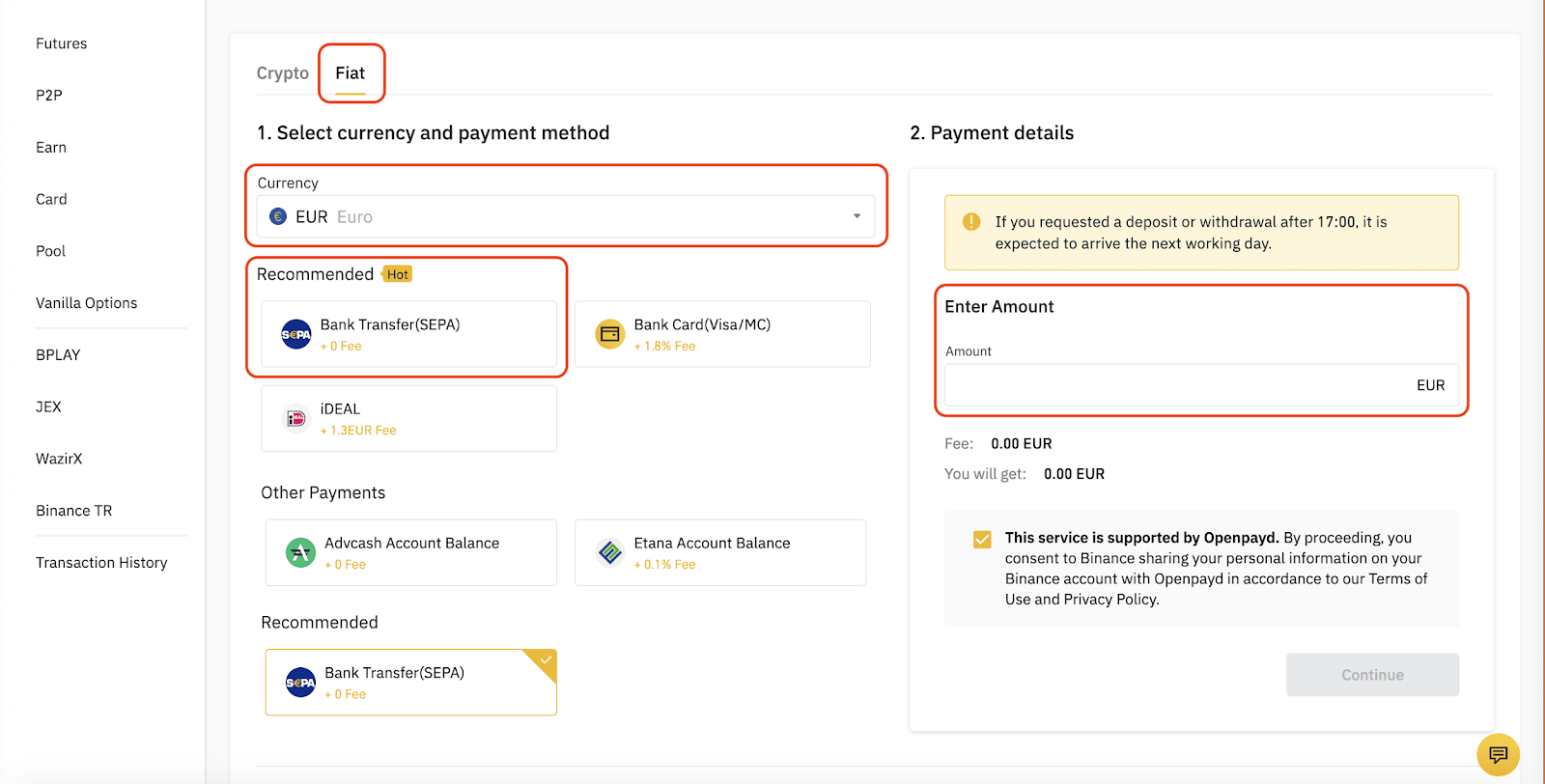Uncheck the Openpayd consent checkbox
The width and height of the screenshot is (1545, 784).
tap(982, 539)
